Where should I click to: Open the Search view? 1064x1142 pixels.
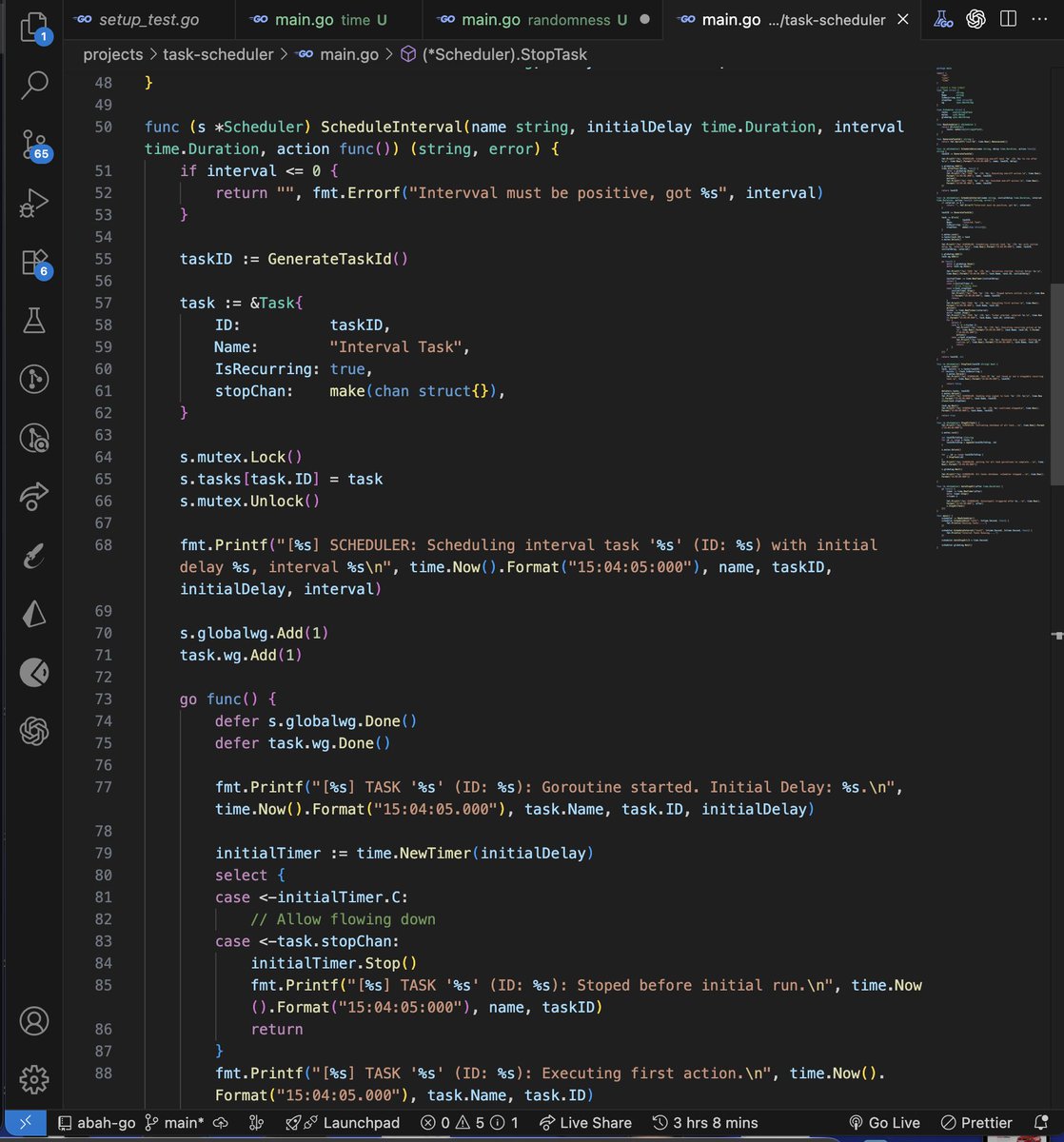(x=34, y=85)
